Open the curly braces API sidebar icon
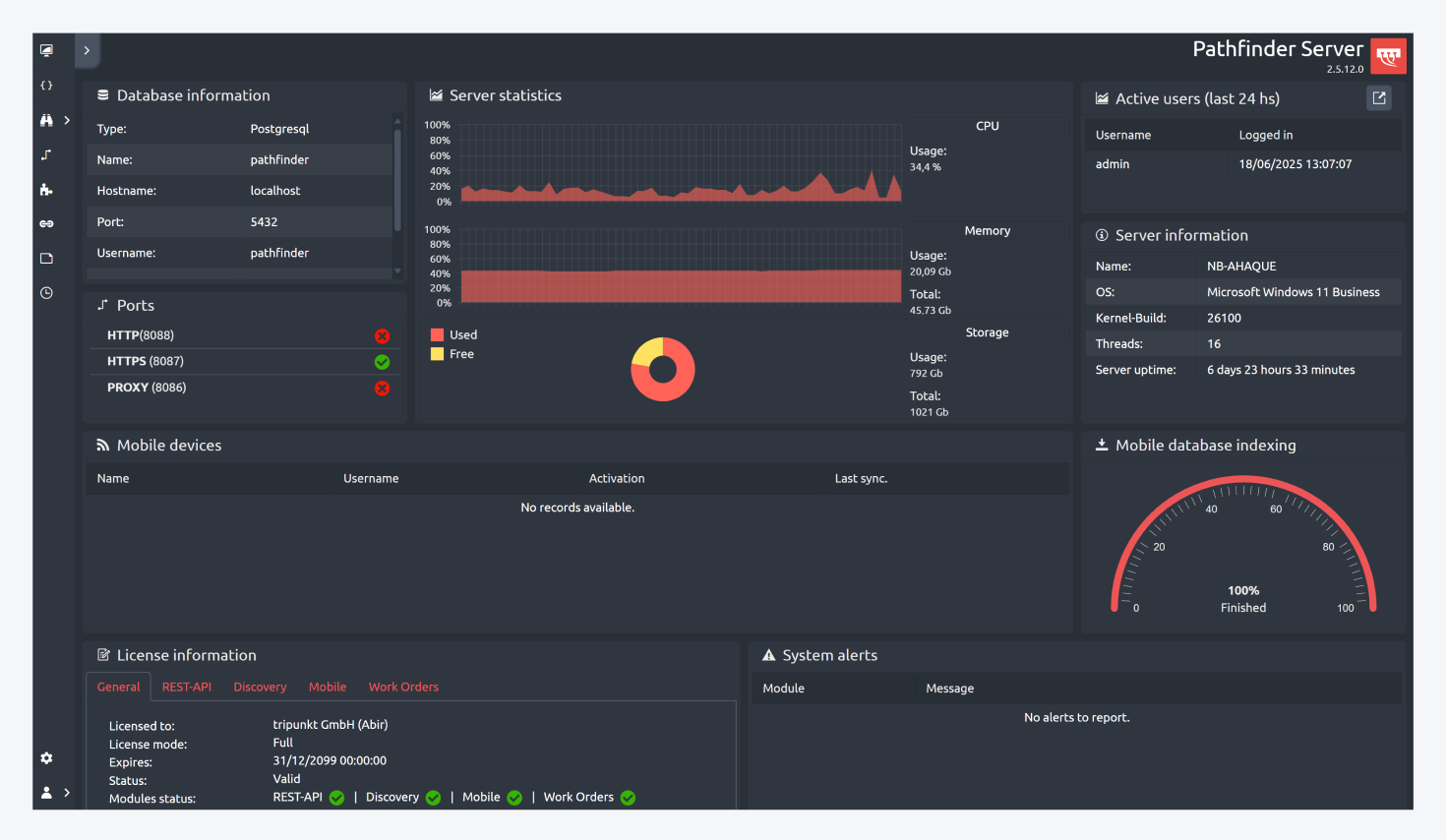 46,86
